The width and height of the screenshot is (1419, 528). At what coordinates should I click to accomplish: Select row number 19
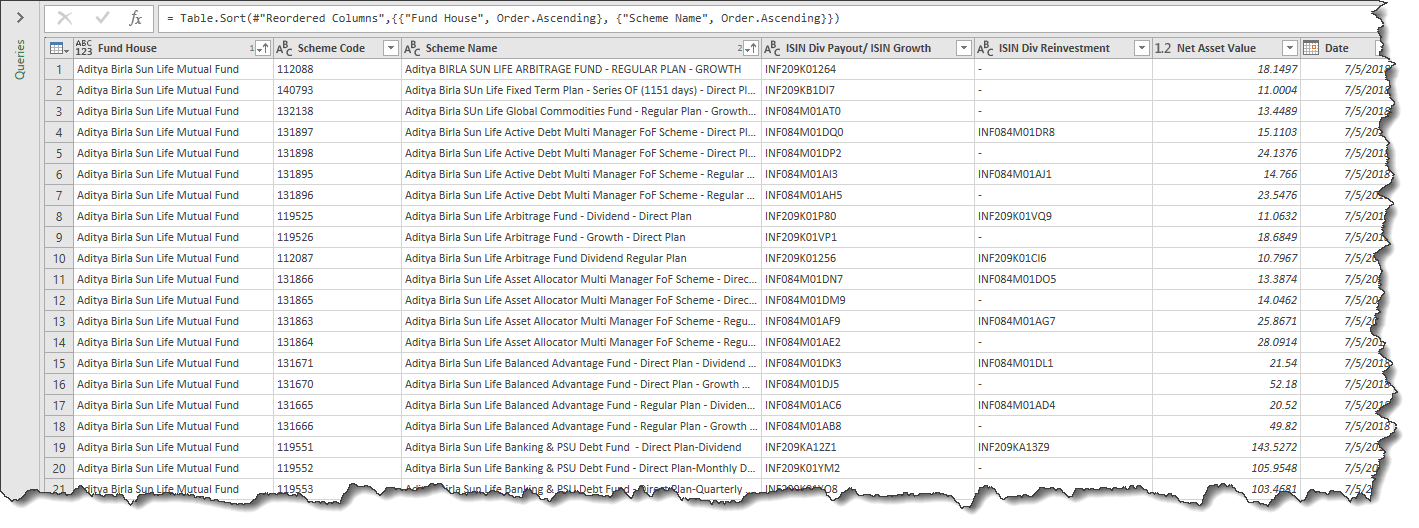point(59,447)
